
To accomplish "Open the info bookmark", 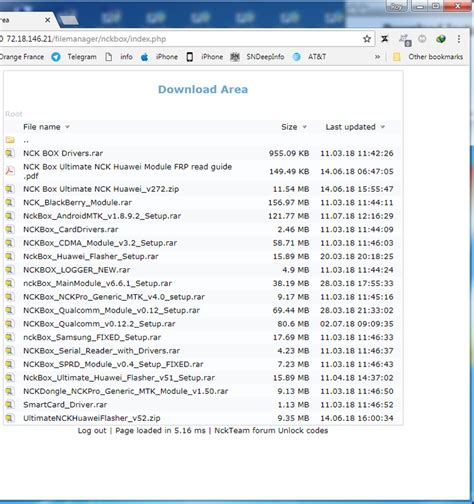I will [119, 57].
